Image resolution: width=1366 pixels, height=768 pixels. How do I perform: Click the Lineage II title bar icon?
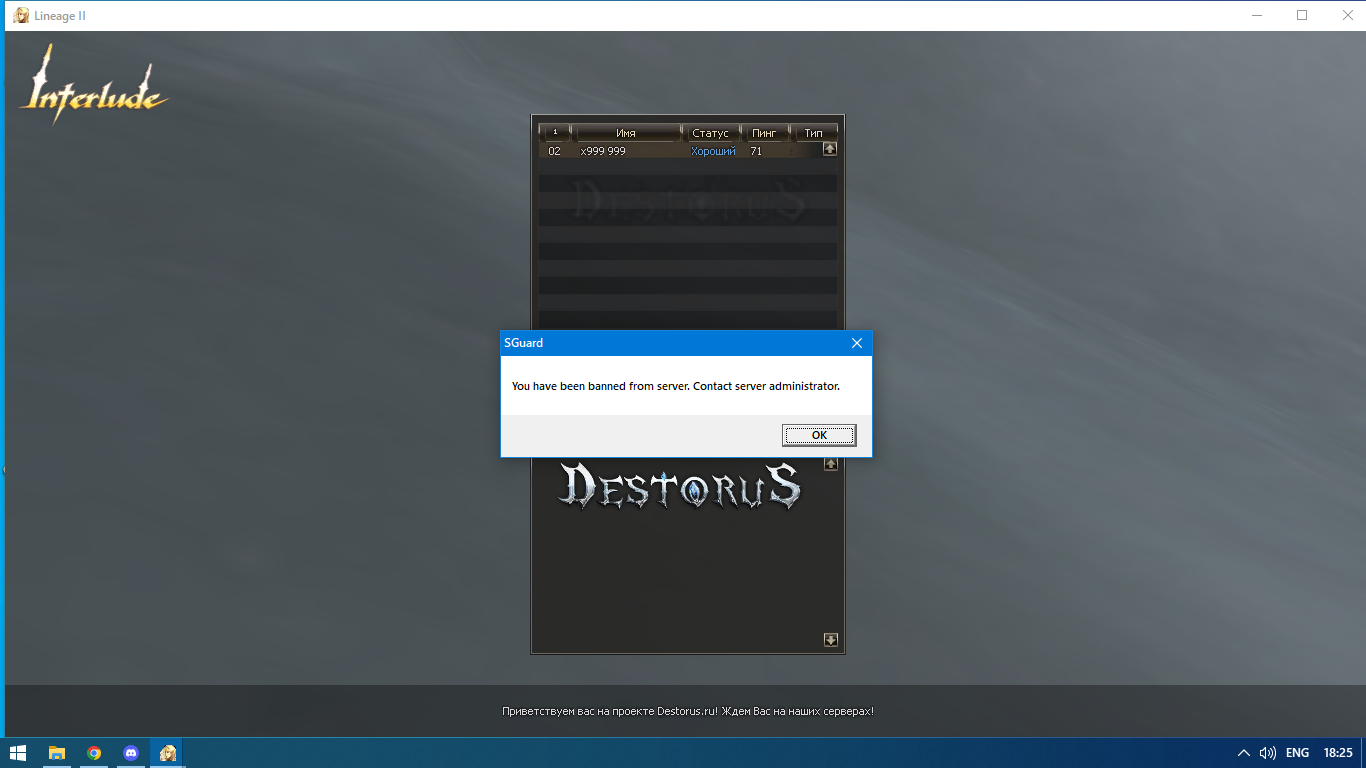[x=21, y=15]
